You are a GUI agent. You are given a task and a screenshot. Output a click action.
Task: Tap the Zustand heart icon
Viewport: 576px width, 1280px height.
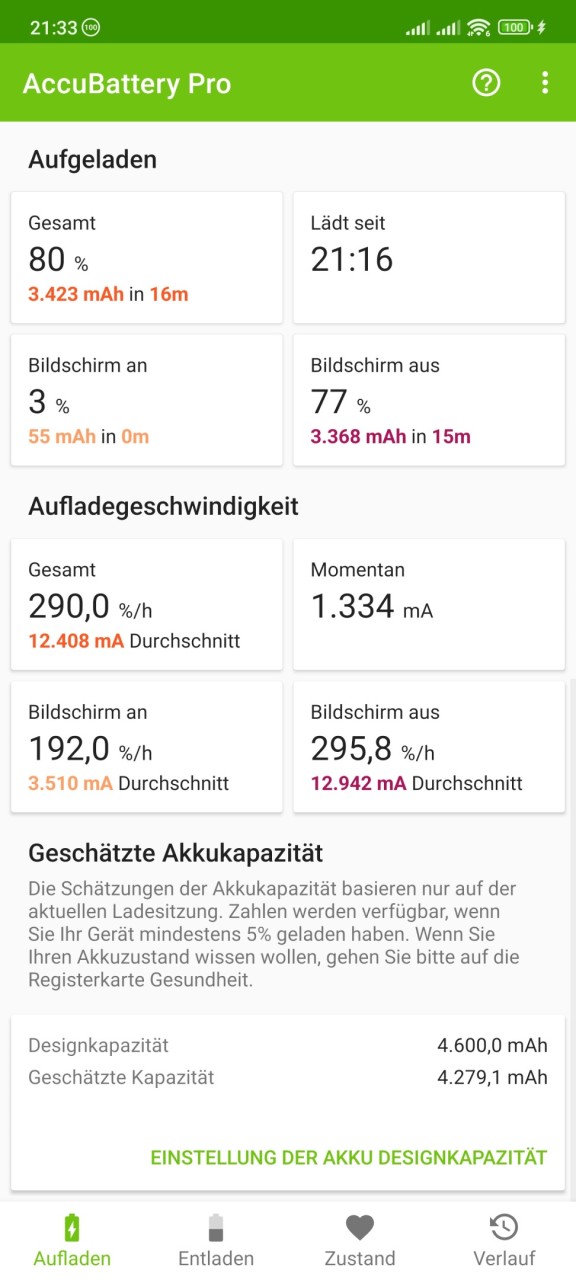click(x=360, y=1227)
